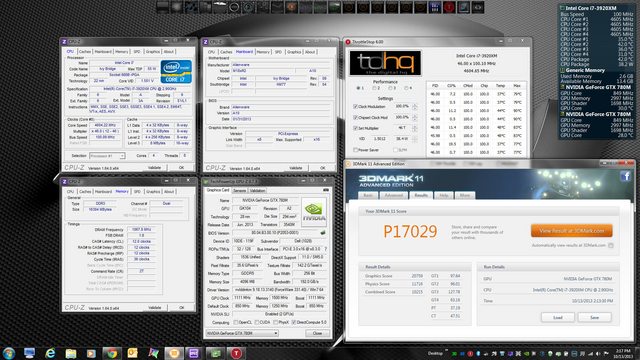
Task: Open the Windows Start menu orb
Action: [x=9, y=353]
